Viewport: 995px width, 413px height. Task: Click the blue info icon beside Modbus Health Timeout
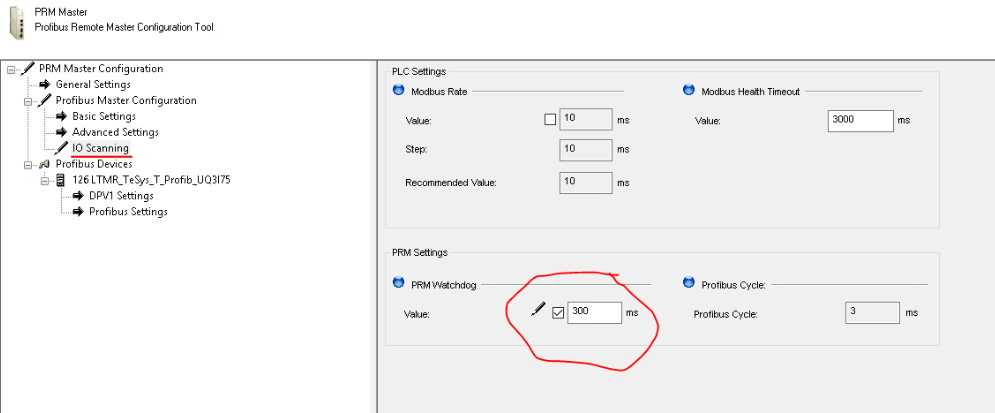[x=689, y=90]
